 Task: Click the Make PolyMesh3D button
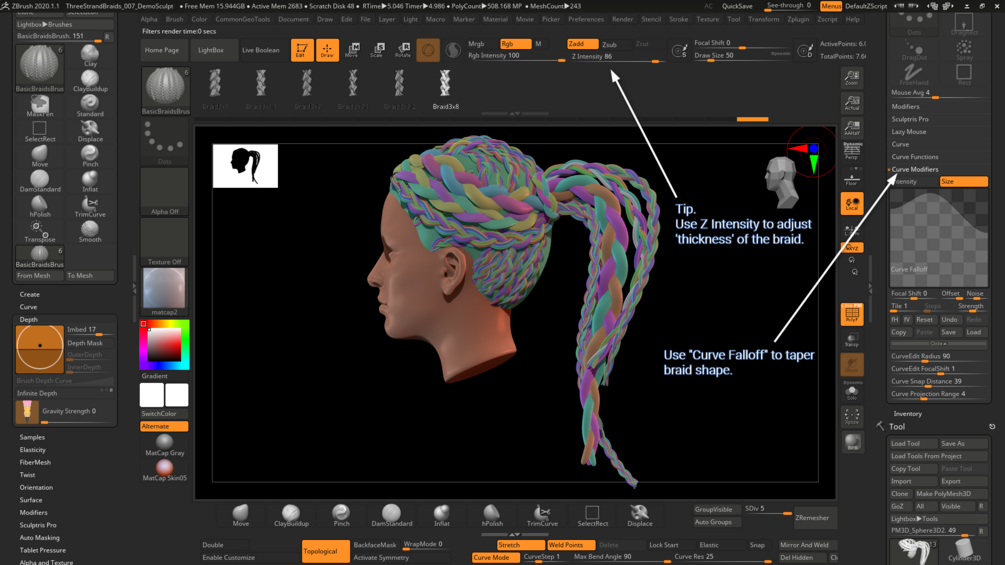pos(951,494)
